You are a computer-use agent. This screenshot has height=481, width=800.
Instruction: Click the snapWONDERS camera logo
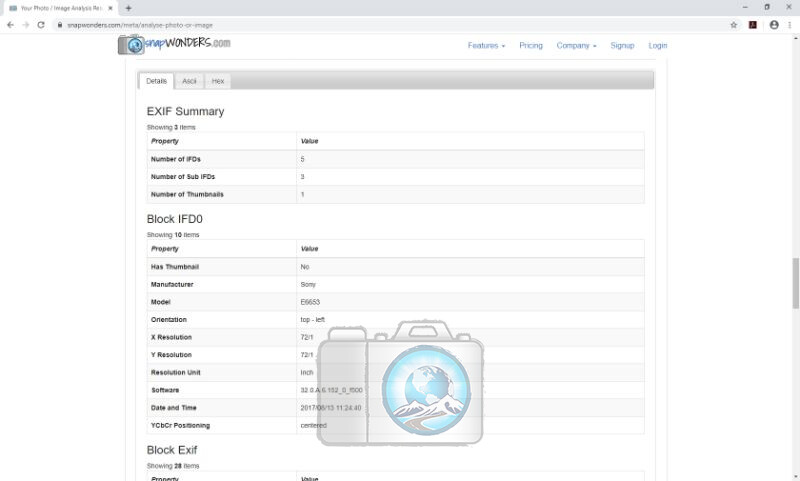click(131, 45)
